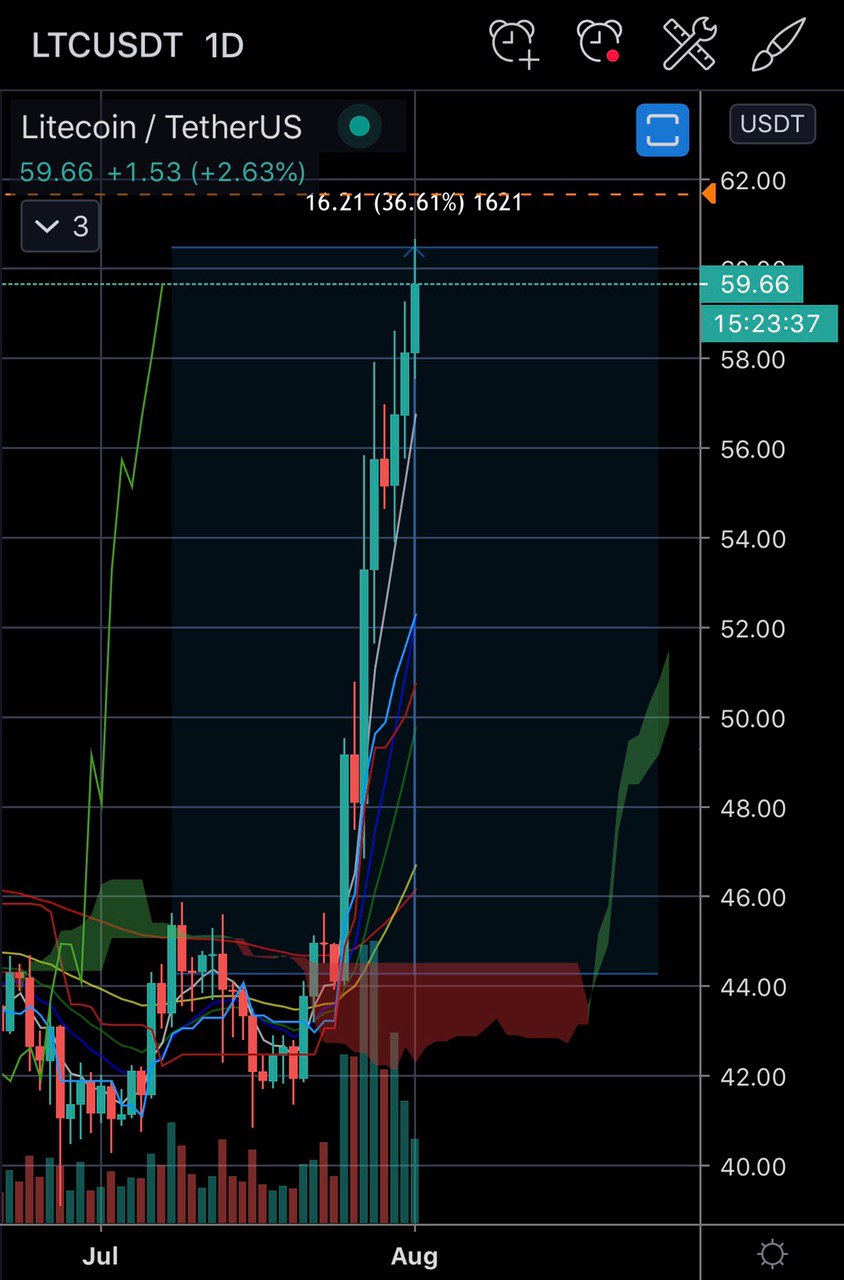Open indicators and tools ruler-wrench icon
The image size is (844, 1280).
[x=690, y=44]
